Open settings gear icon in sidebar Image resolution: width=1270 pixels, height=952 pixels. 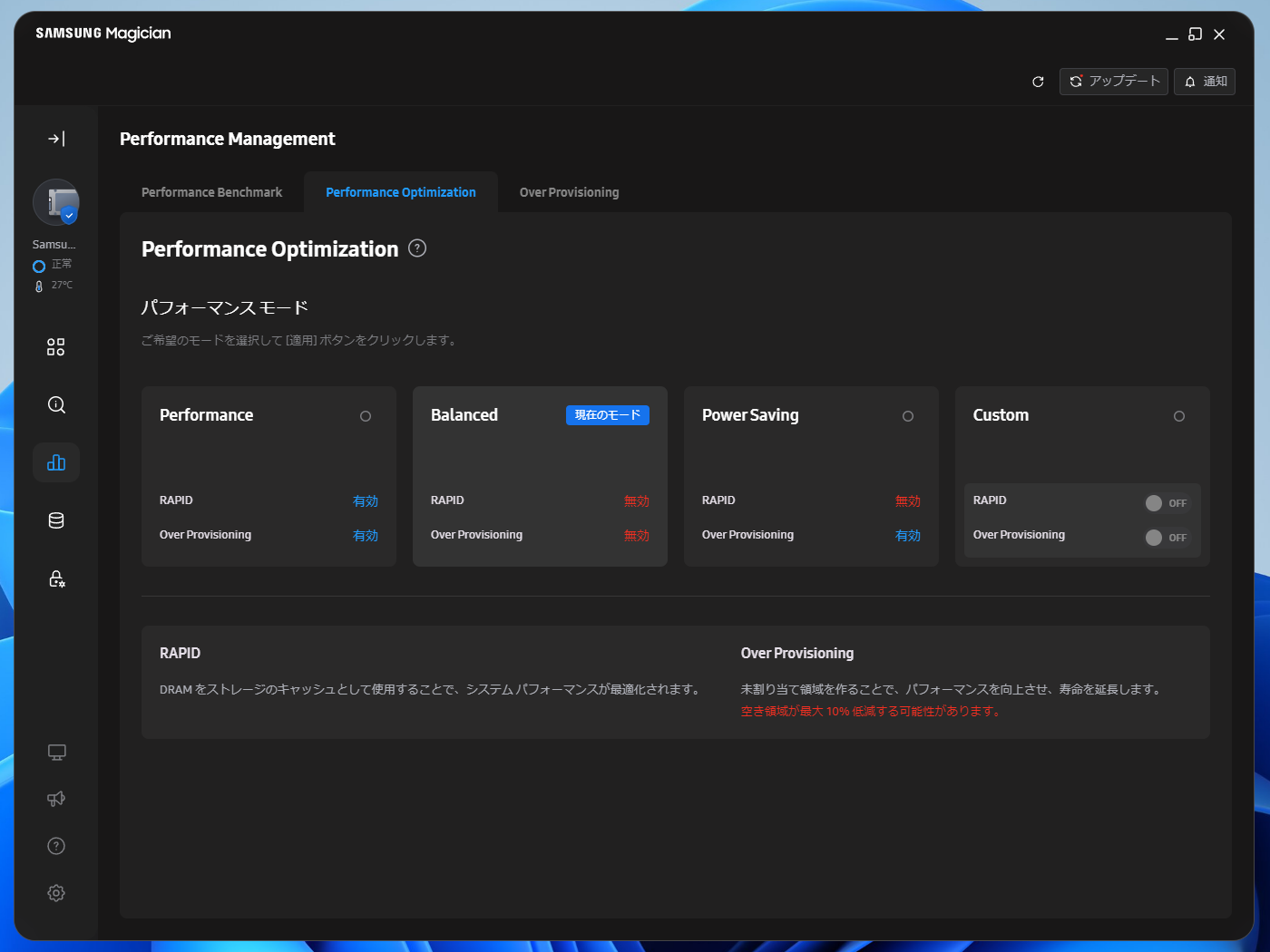point(56,893)
